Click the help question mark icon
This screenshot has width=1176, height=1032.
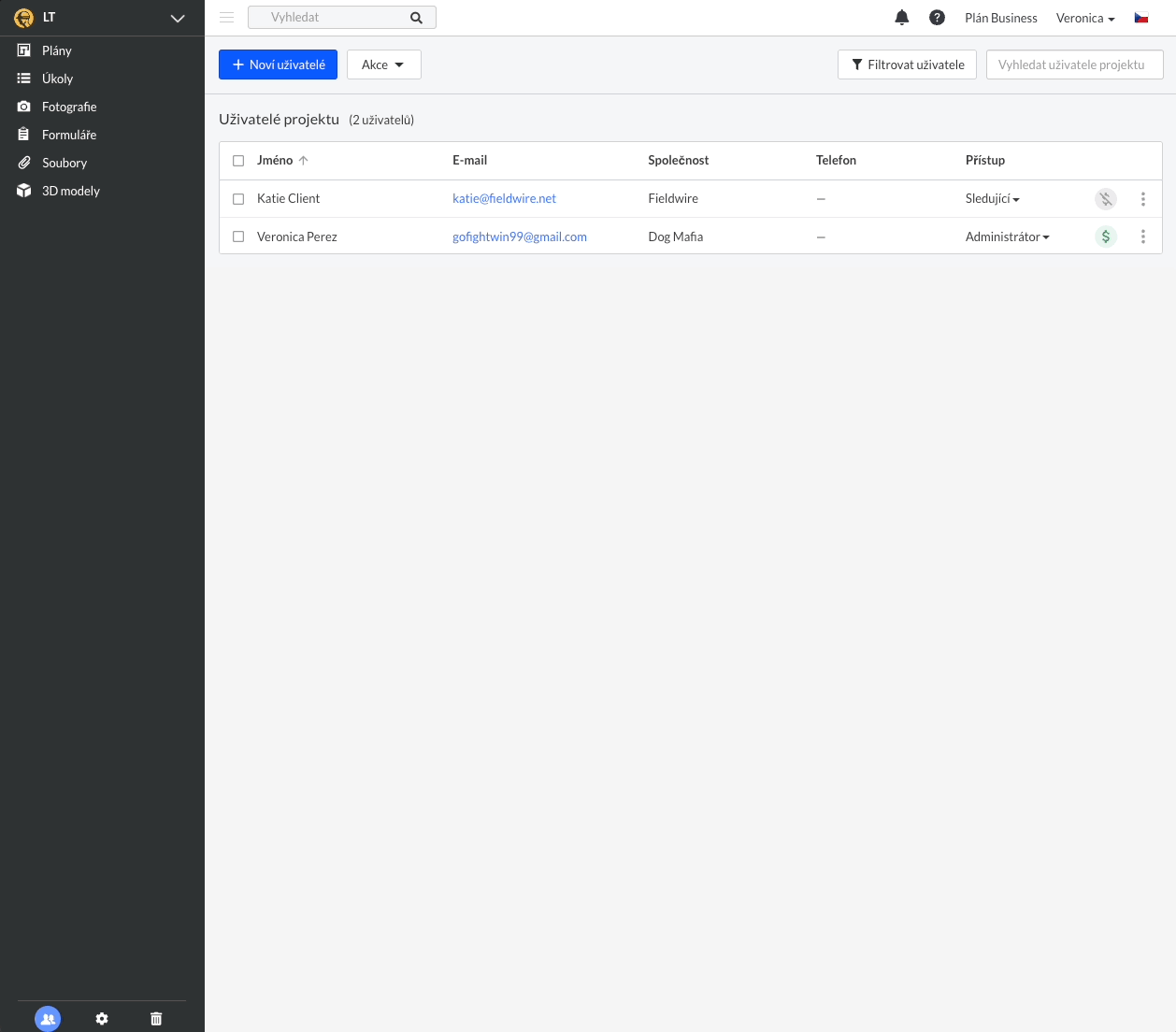click(x=937, y=18)
